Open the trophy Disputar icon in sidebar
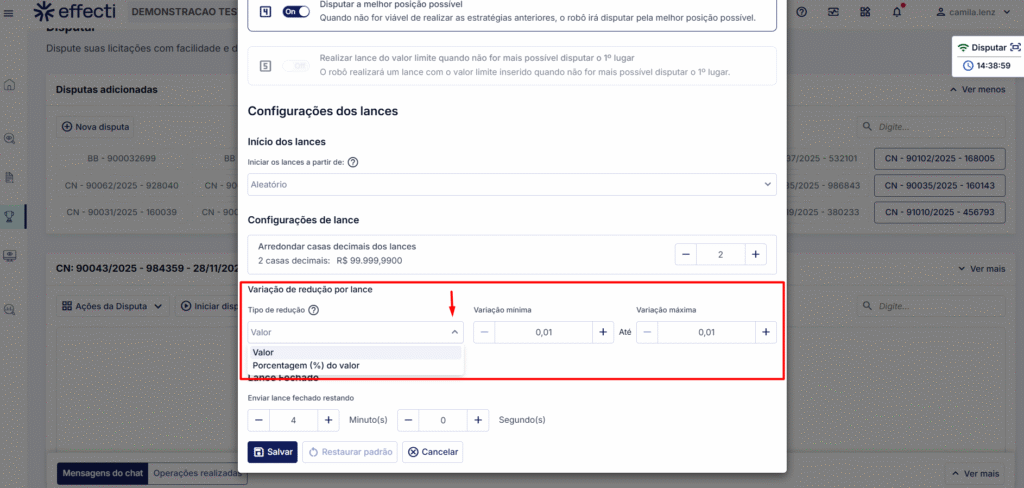The width and height of the screenshot is (1024, 488). pyautogui.click(x=10, y=214)
